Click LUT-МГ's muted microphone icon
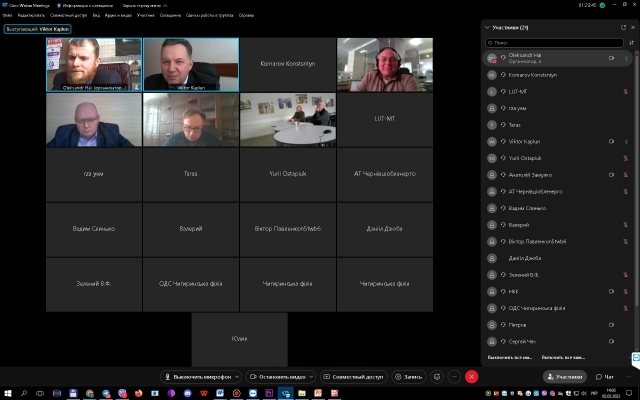 (626, 91)
